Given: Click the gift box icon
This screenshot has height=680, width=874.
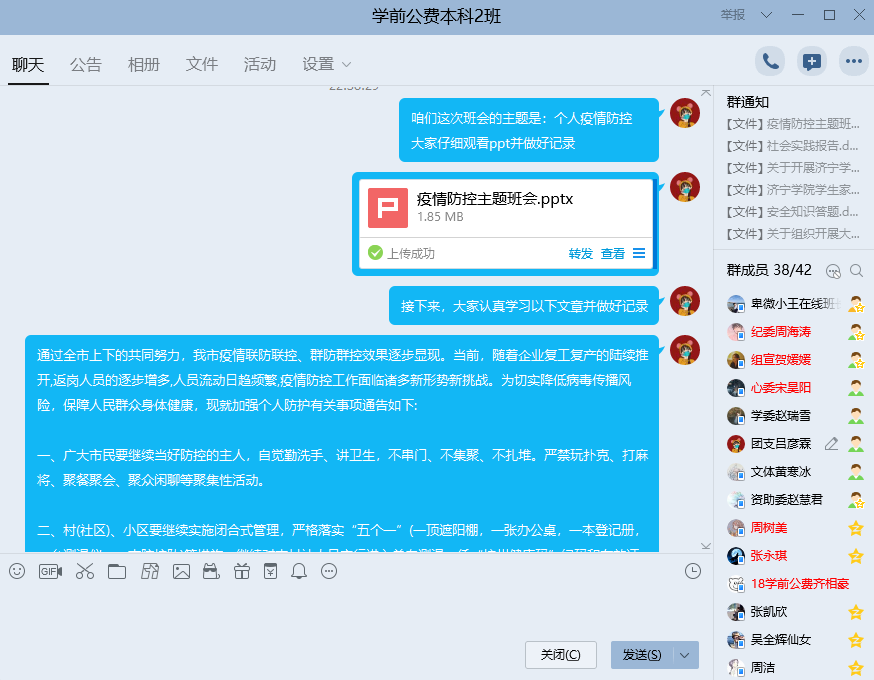Looking at the screenshot, I should click(241, 571).
